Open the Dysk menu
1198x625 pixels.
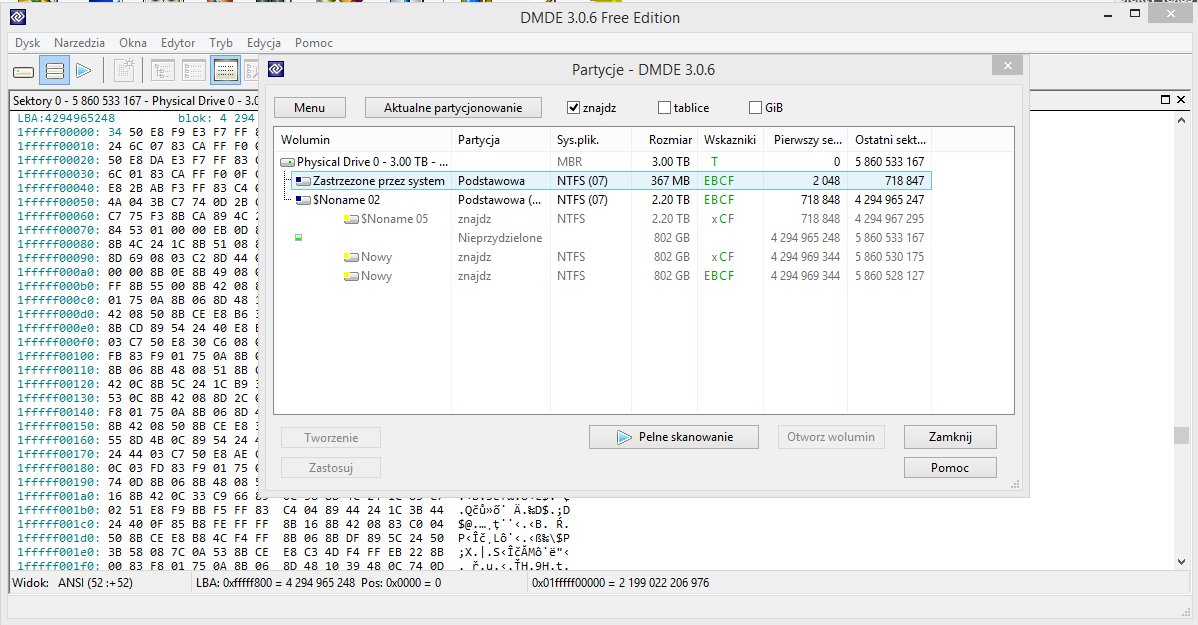(28, 43)
